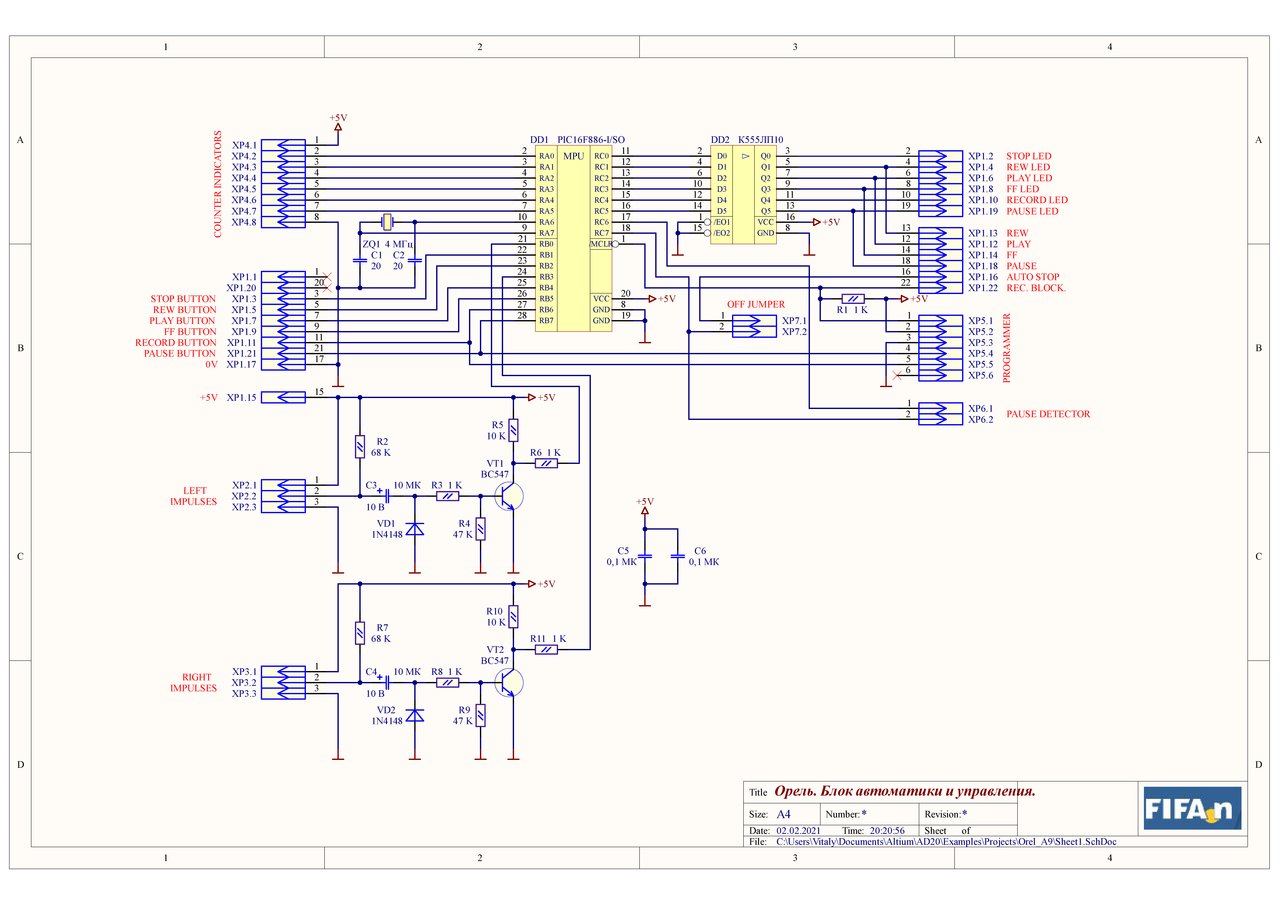Image resolution: width=1280 pixels, height=905 pixels.
Task: Select the C5 capacitor symbol
Action: (x=645, y=556)
